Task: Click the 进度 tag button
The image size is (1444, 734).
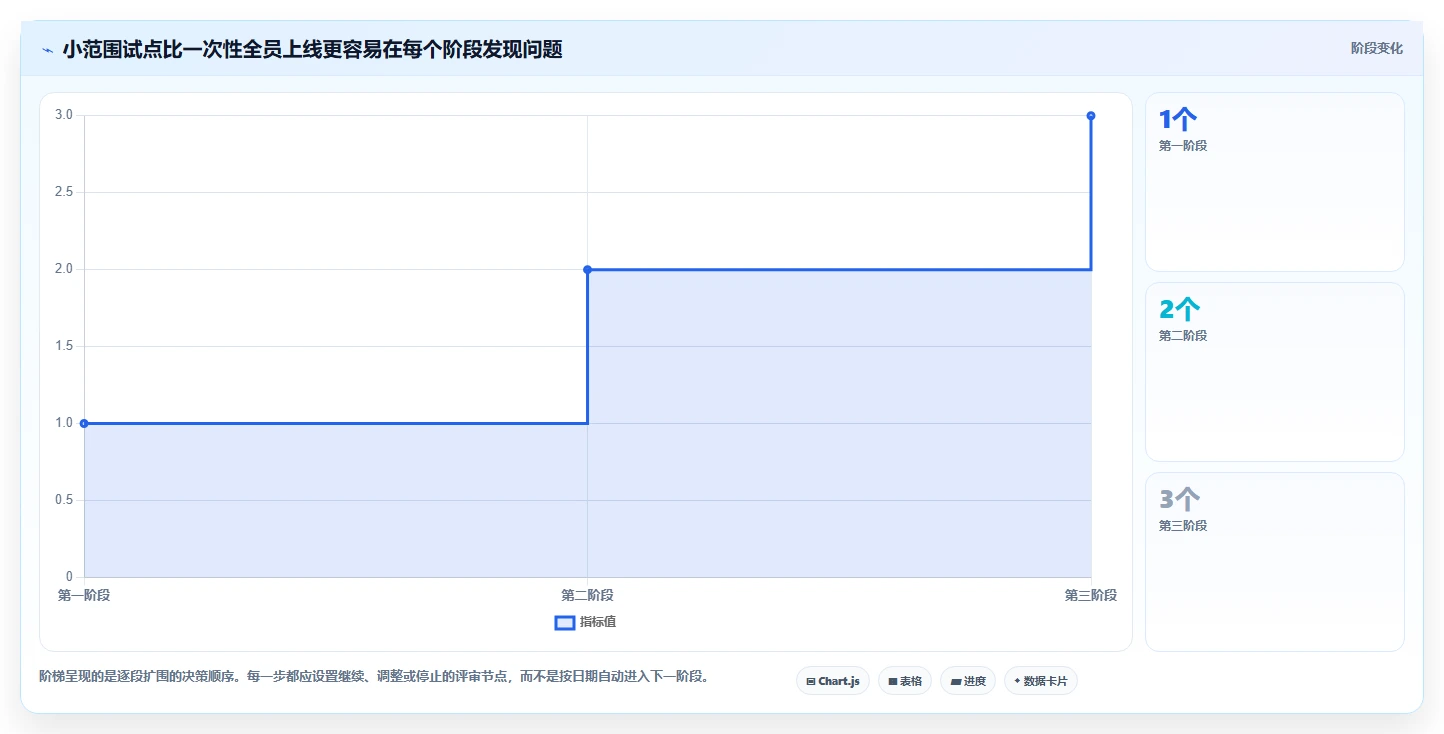Action: click(968, 681)
